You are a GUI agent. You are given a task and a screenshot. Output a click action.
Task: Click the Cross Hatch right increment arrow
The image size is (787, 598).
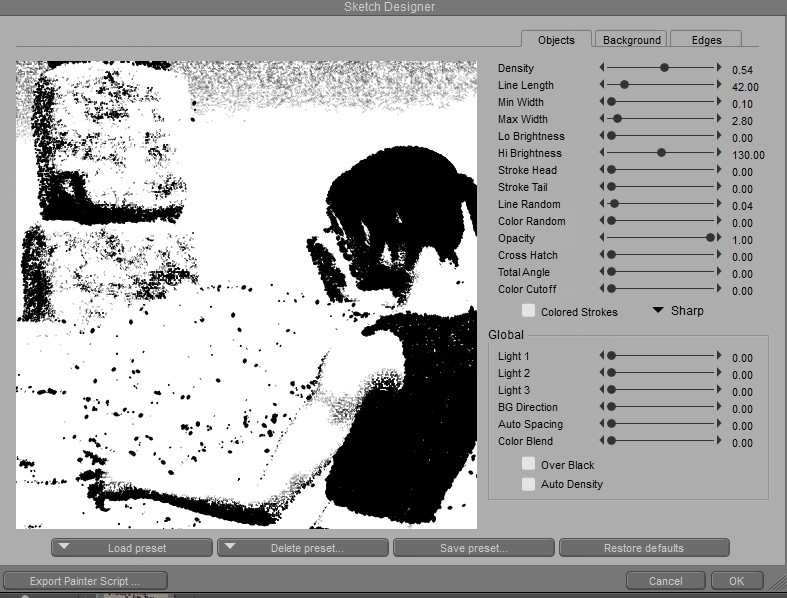coord(719,254)
